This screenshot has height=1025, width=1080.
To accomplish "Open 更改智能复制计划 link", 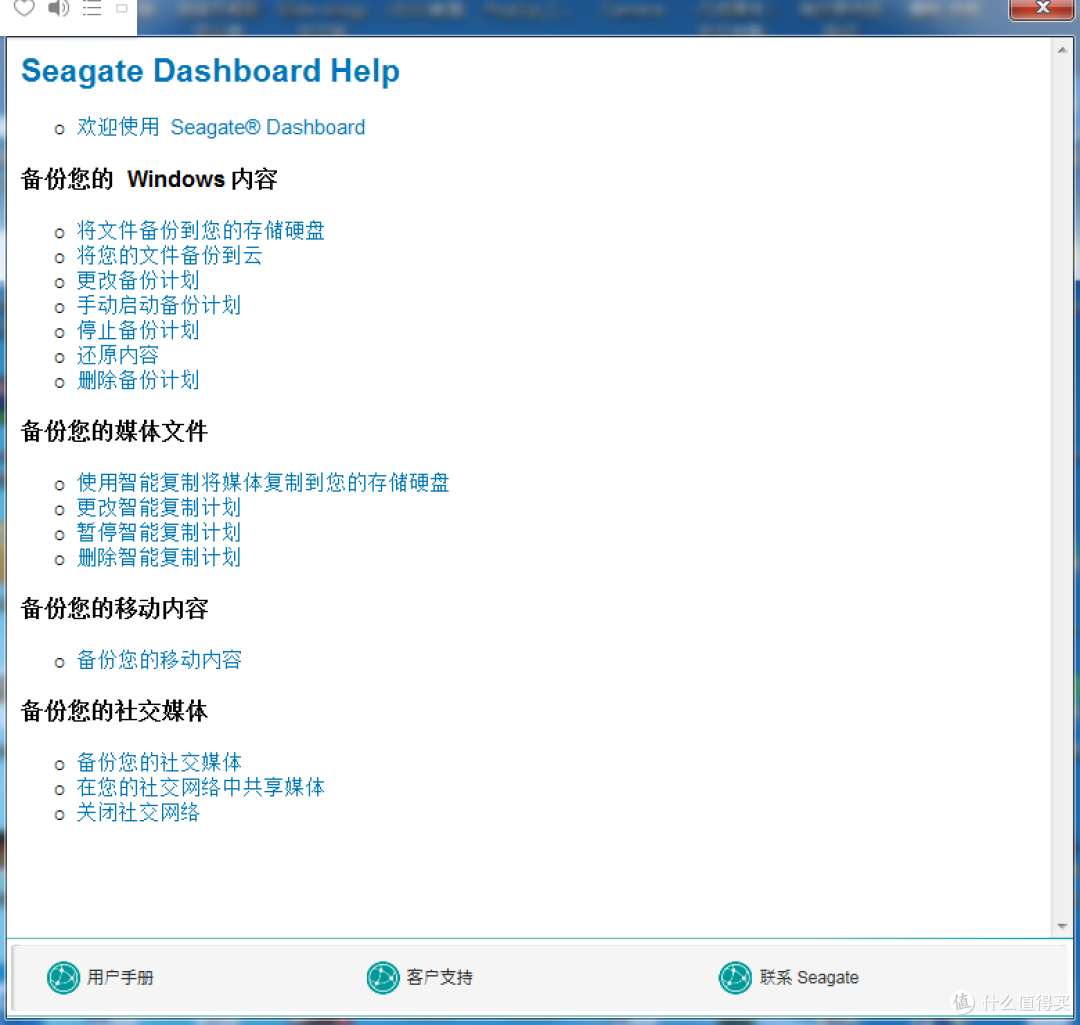I will [x=158, y=508].
